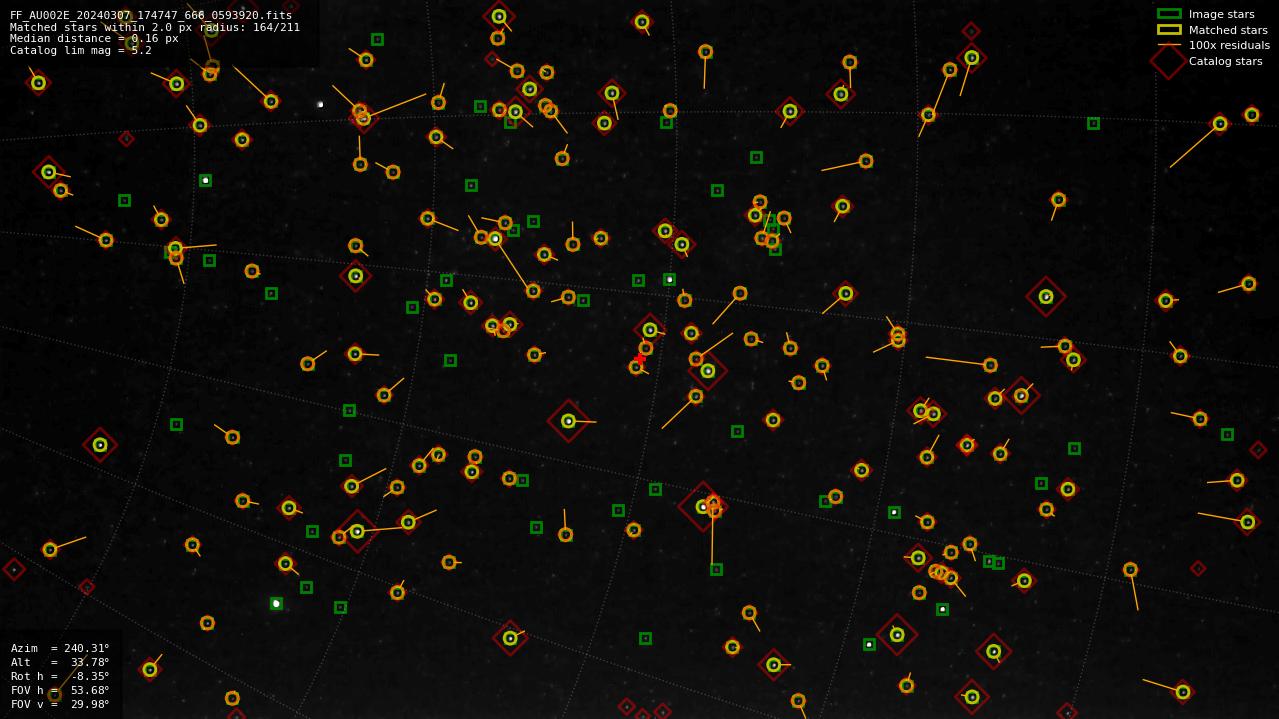Click the 'Rot h = -8.35°' readout
The image size is (1279, 719).
(60, 676)
